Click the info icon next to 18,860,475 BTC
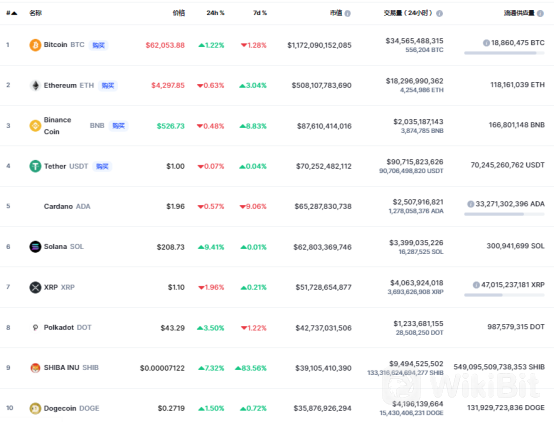The image size is (554, 422). 486,43
